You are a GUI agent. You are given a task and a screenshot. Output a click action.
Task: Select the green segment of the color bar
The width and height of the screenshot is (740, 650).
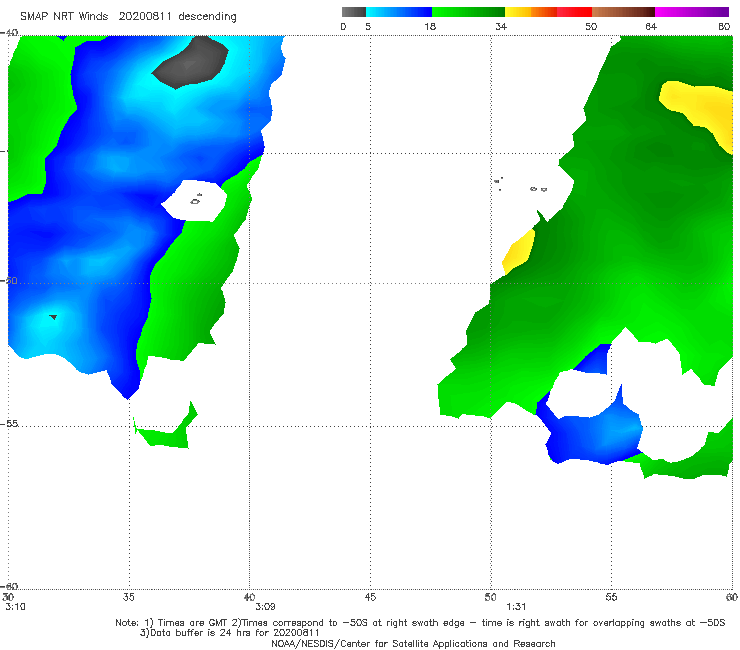tap(468, 12)
